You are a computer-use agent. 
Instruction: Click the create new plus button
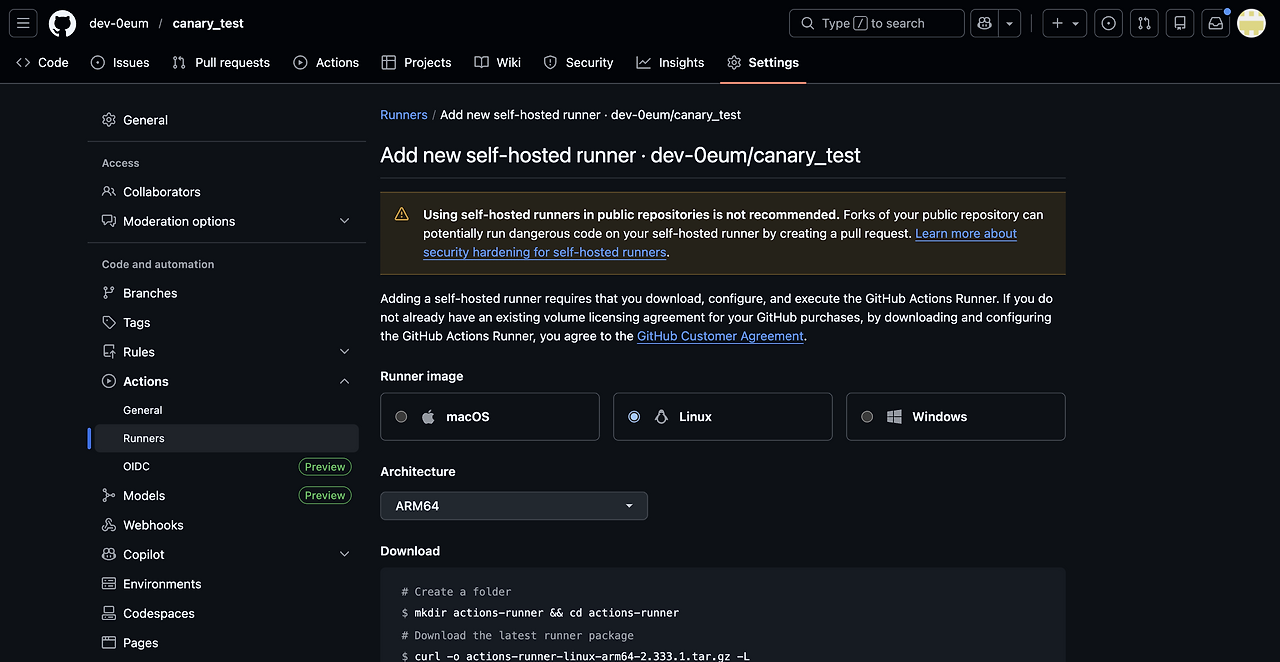click(x=1065, y=23)
